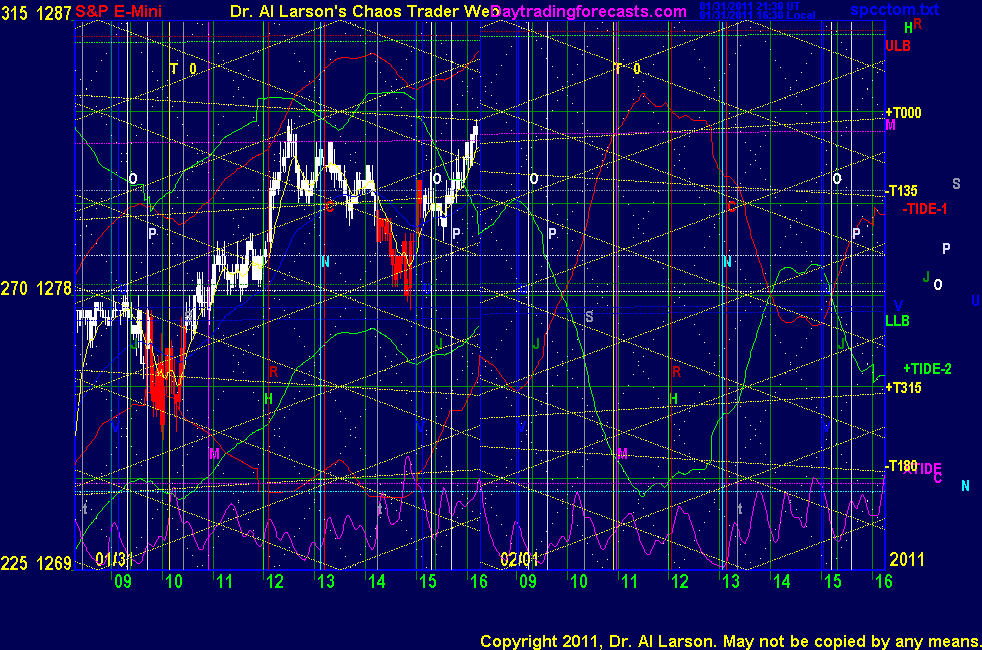Select the "-T135" level label
Viewport: 982px width, 650px height.
tap(902, 191)
